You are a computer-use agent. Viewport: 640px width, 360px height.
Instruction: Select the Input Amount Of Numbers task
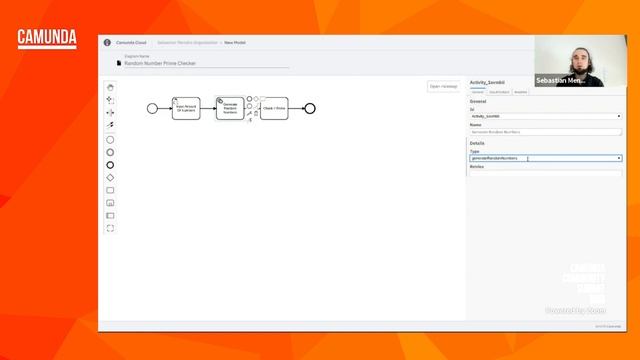click(x=186, y=108)
